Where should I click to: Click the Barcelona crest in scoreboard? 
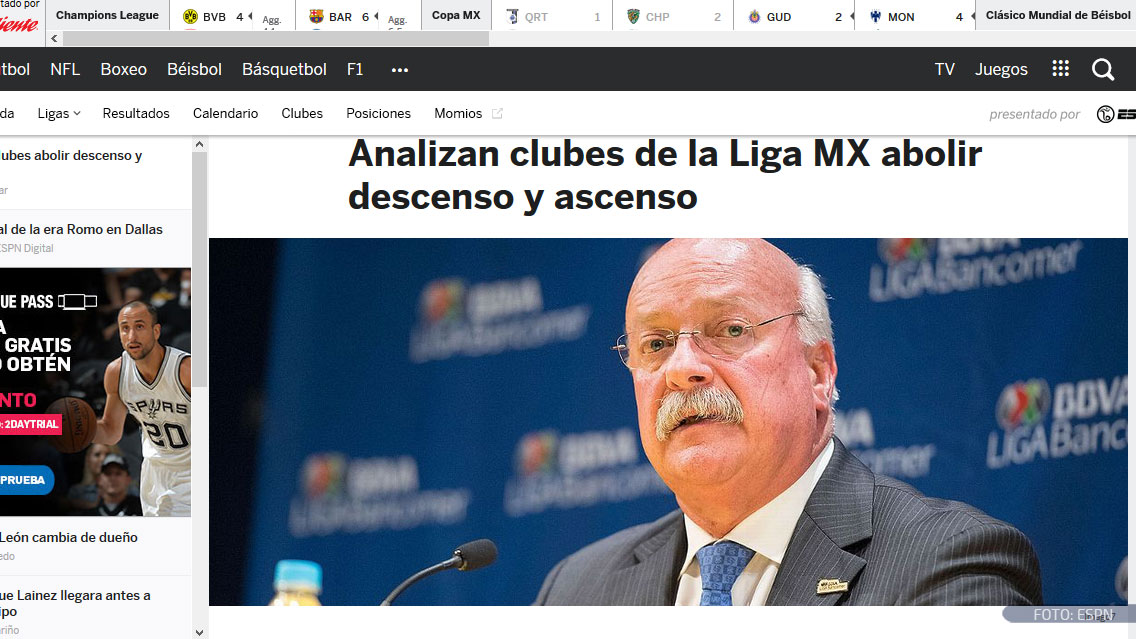(x=317, y=16)
